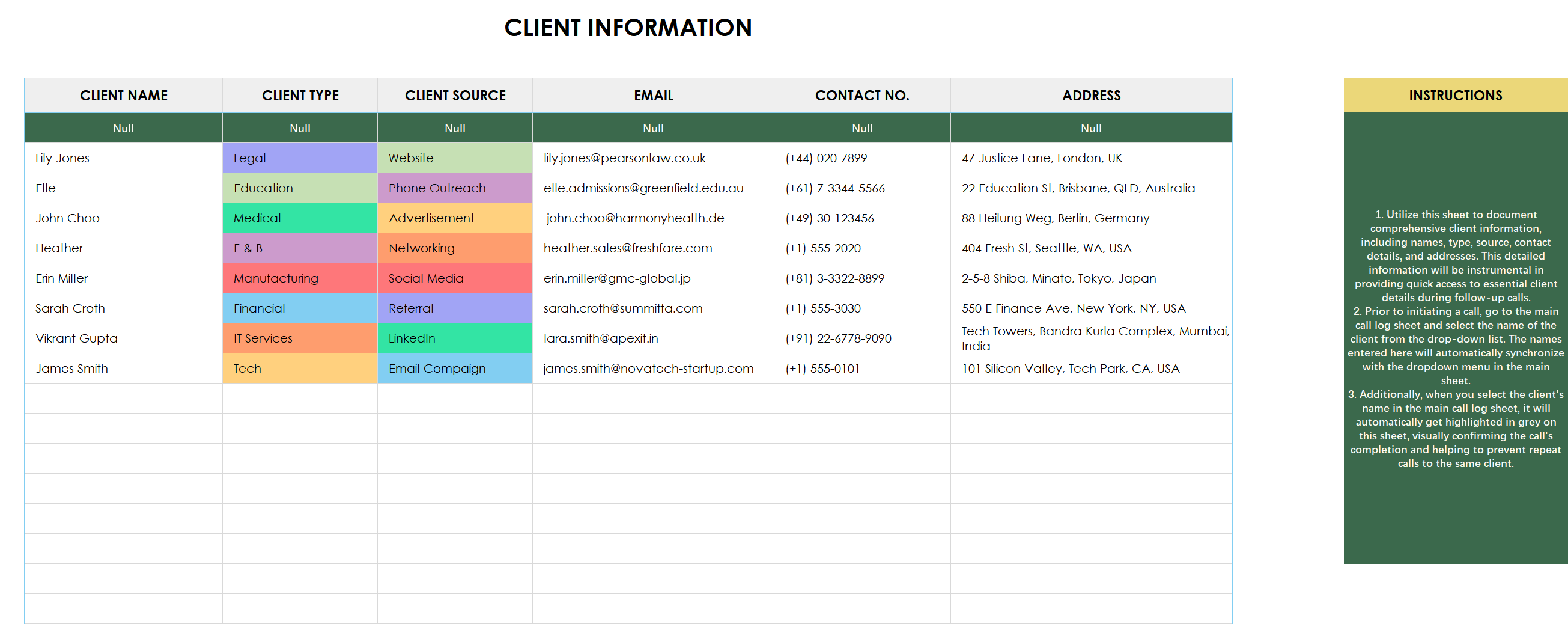Select the Networking source cell
The image size is (1568, 624).
pyautogui.click(x=455, y=249)
